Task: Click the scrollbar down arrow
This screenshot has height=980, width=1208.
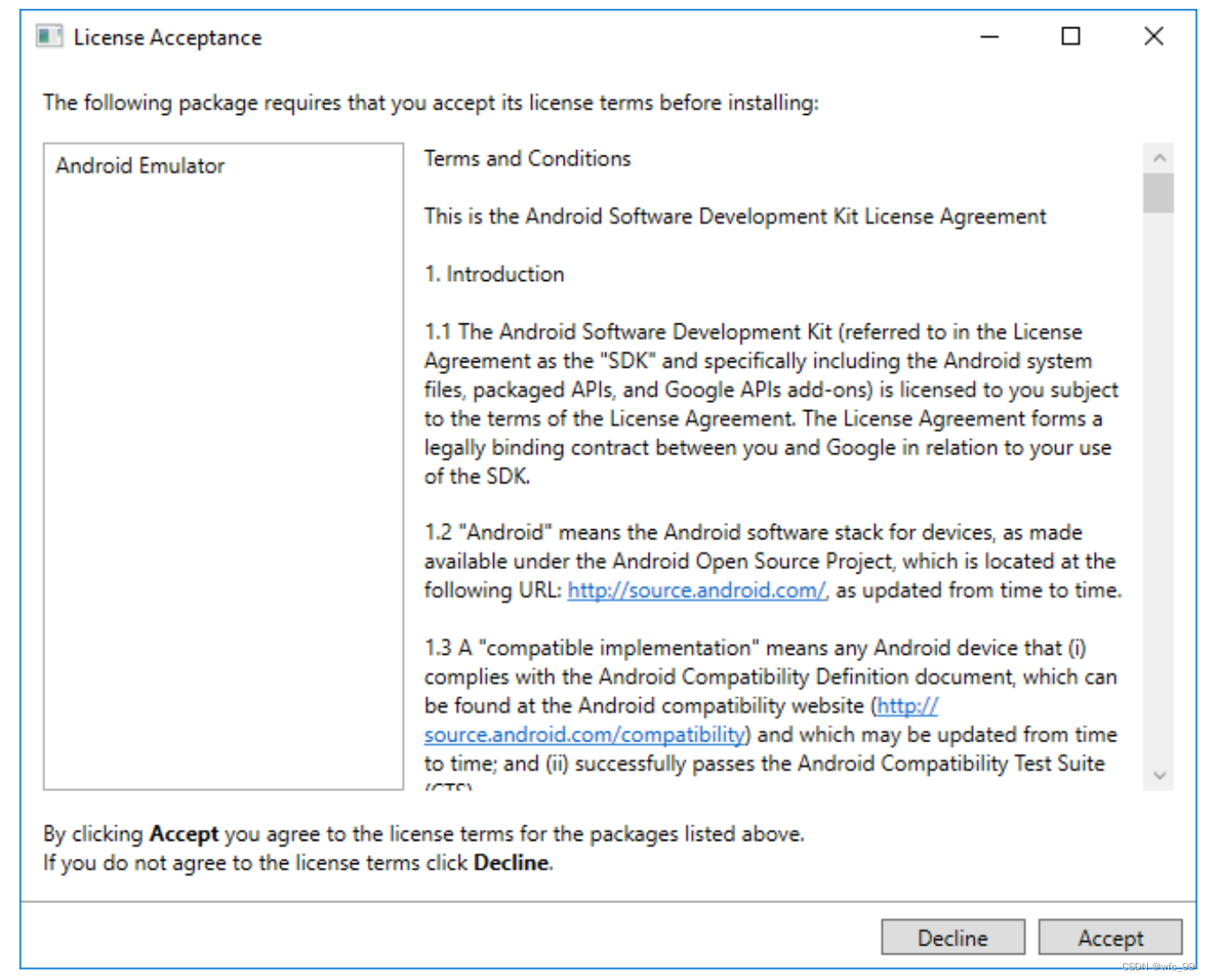Action: (1160, 775)
